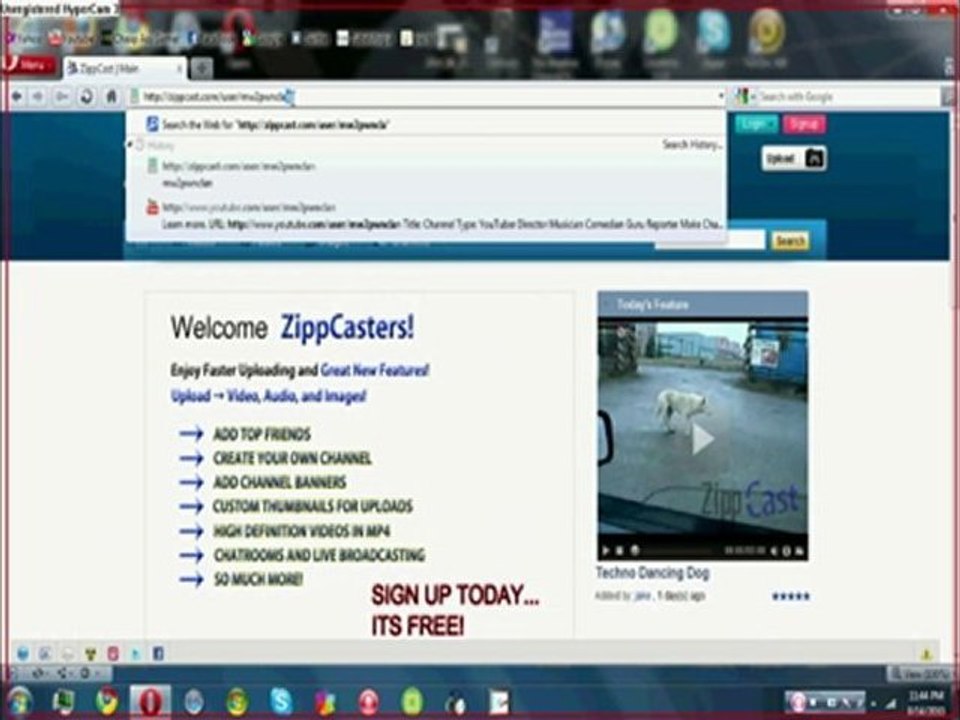
Task: Open the red Opera Menu button
Action: (28, 65)
